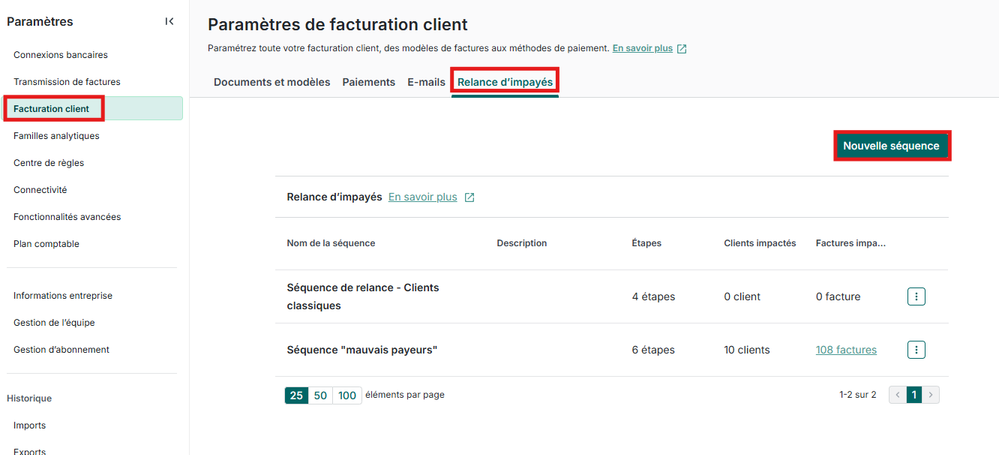The width and height of the screenshot is (999, 455).
Task: Go to previous page arrow
Action: coord(897,395)
